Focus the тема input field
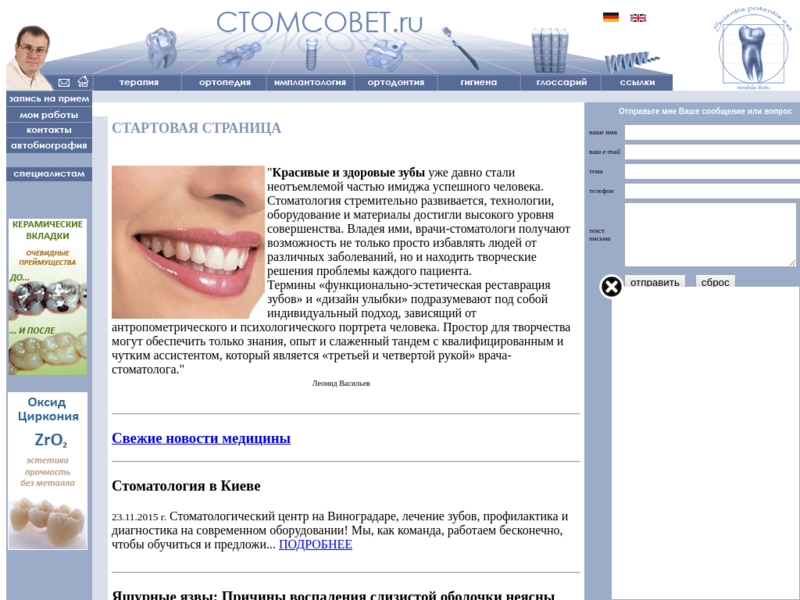This screenshot has width=800, height=600. coord(712,171)
